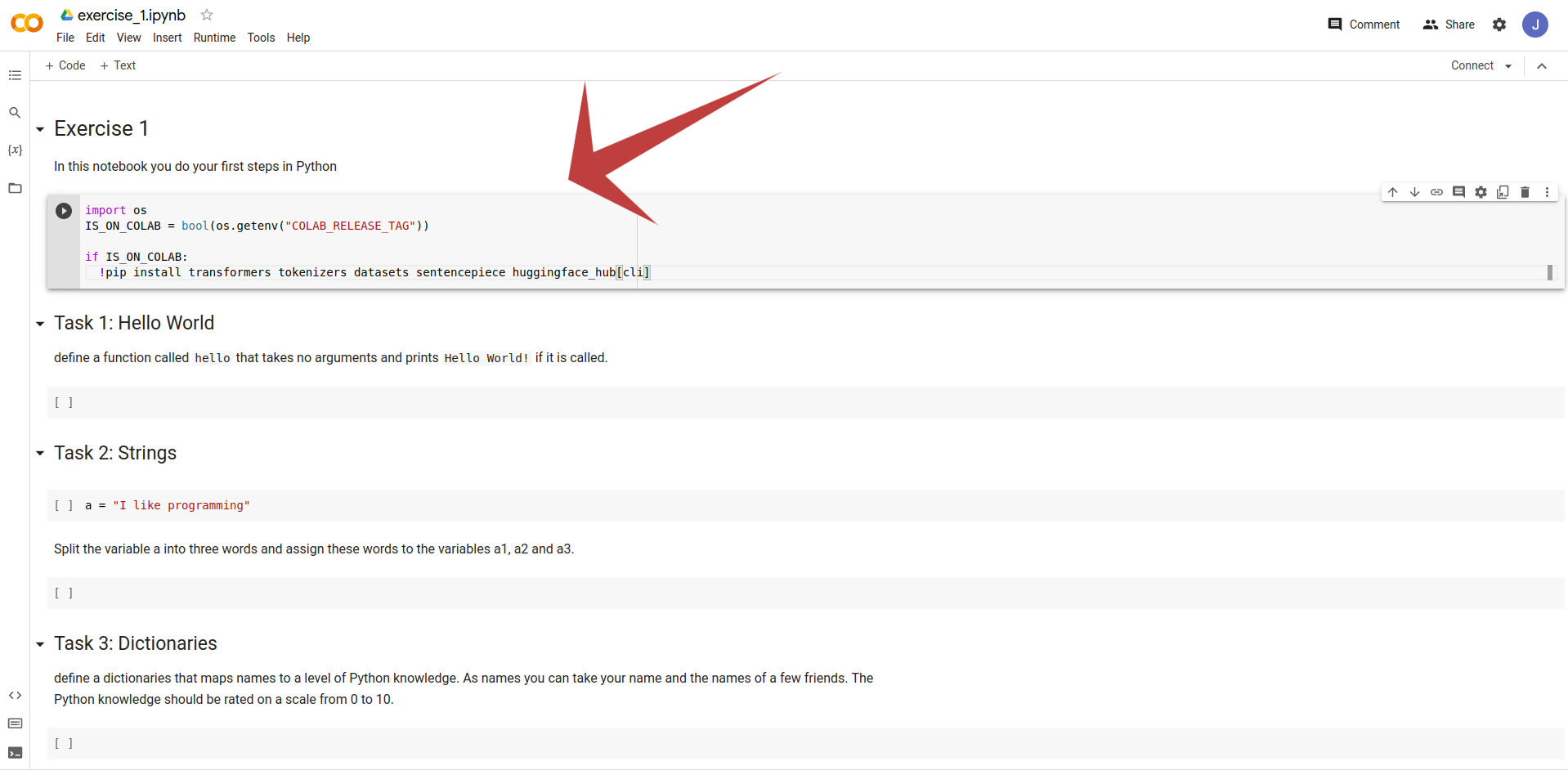Viewport: 1568px width, 775px height.
Task: Open the Insert menu
Action: pyautogui.click(x=168, y=38)
